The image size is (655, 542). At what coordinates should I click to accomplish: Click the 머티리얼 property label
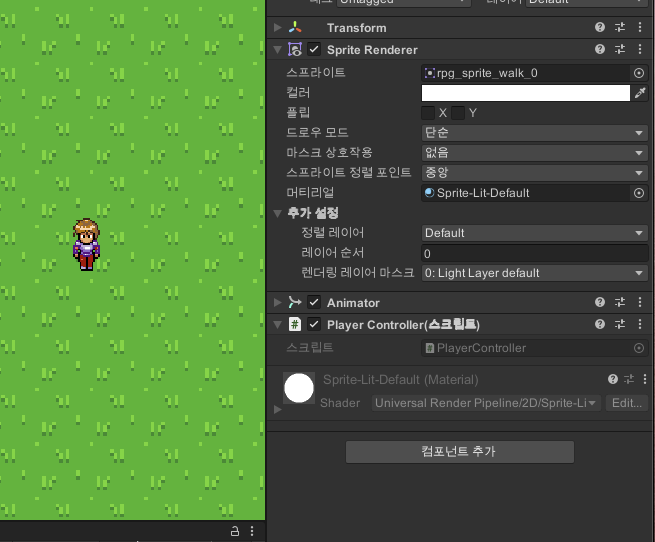[310, 193]
